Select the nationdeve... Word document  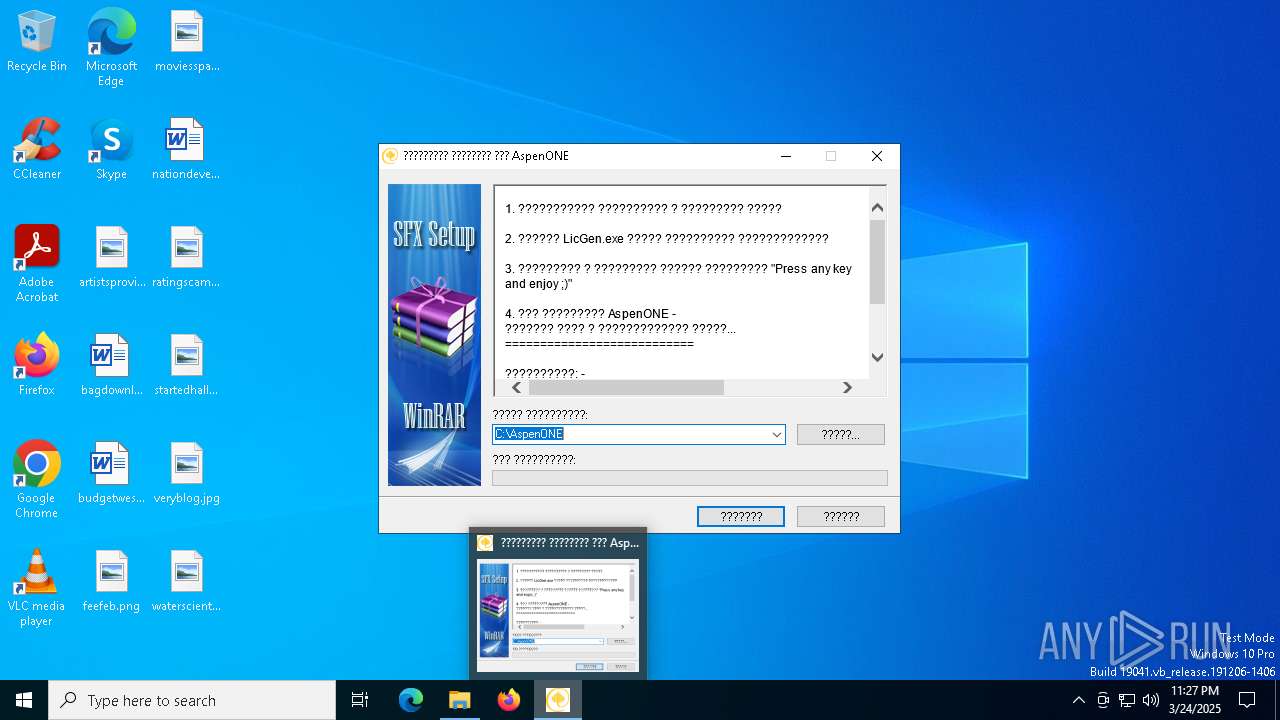pyautogui.click(x=186, y=150)
